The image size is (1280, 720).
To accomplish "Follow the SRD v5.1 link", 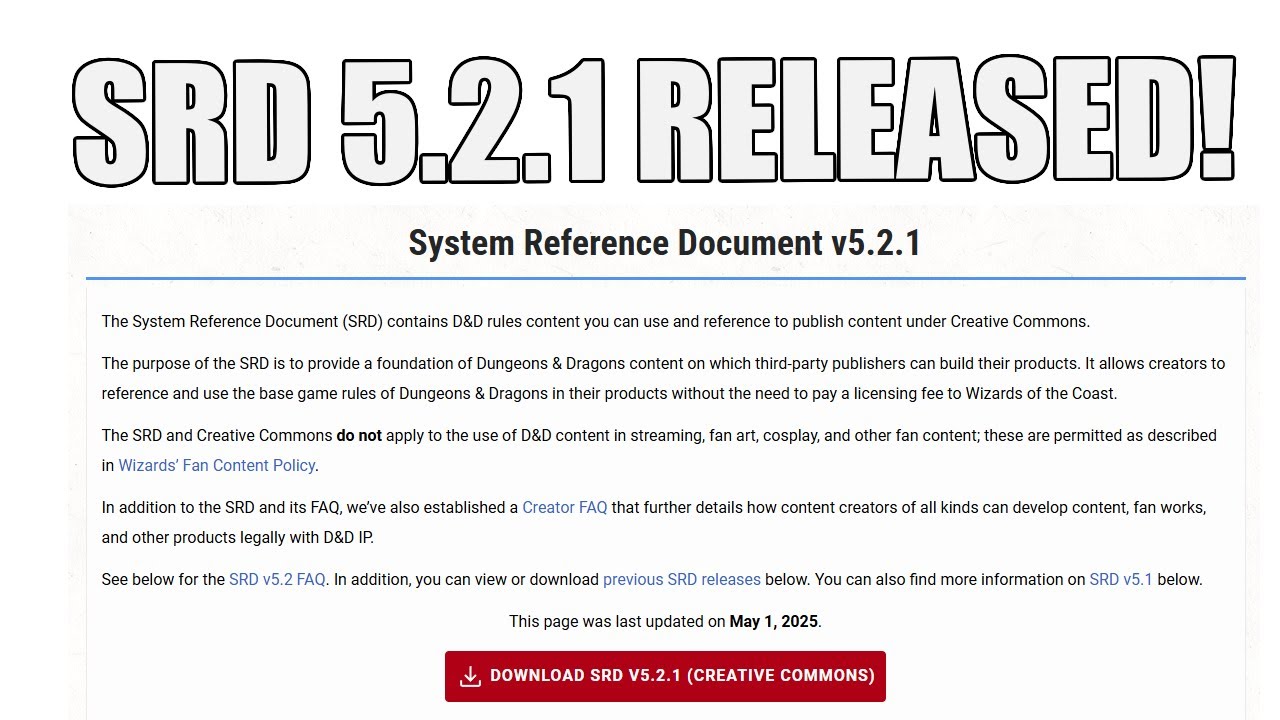I will pyautogui.click(x=1121, y=579).
